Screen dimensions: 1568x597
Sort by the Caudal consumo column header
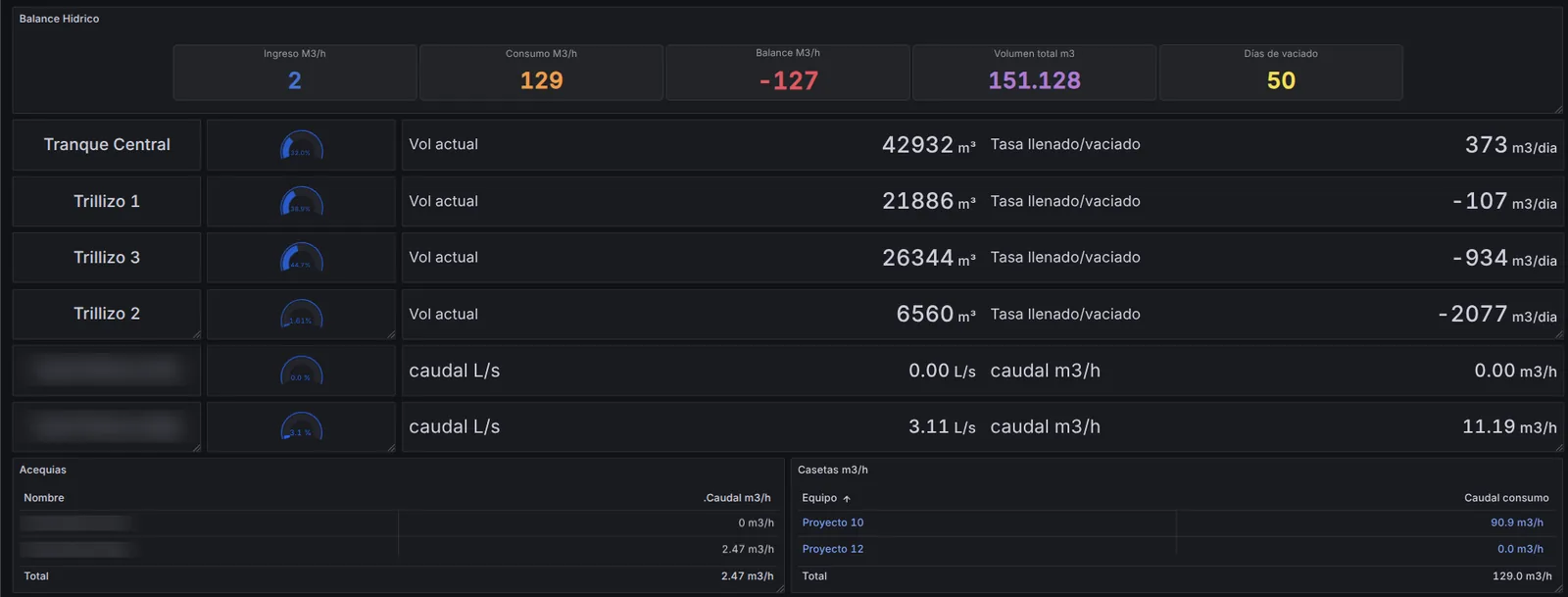click(1506, 498)
